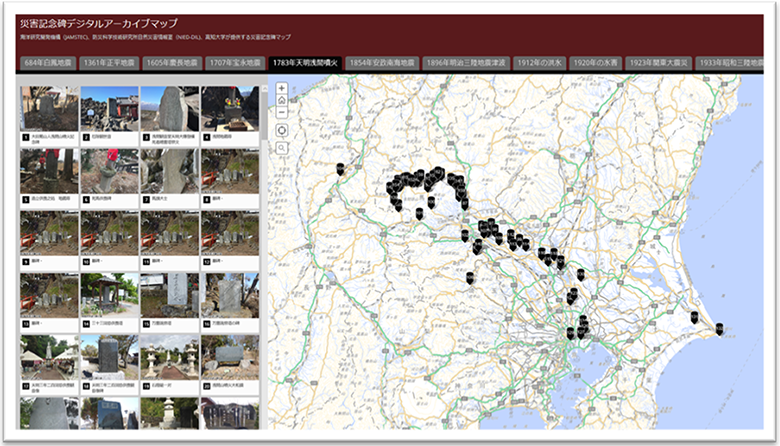Click the find my location button
780x446 pixels.
[282, 130]
